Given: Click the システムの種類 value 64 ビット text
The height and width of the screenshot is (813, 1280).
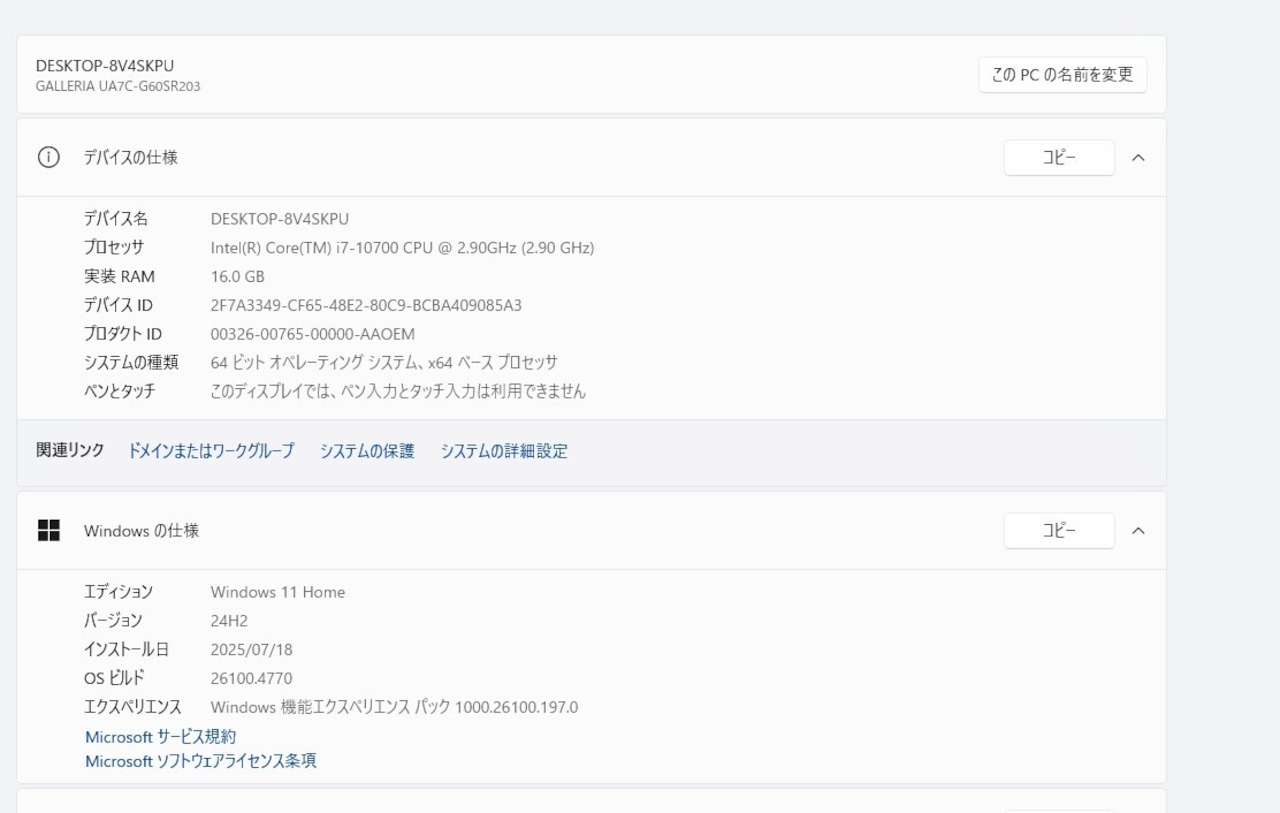Looking at the screenshot, I should tap(384, 362).
